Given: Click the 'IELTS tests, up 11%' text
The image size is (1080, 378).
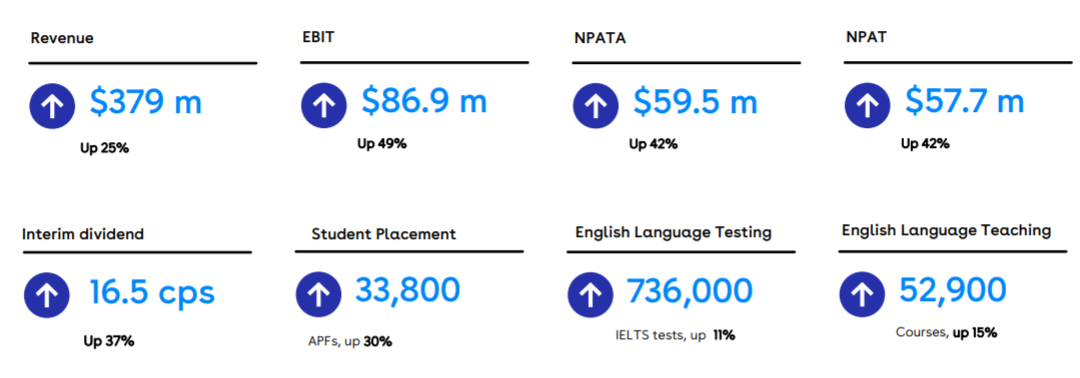Looking at the screenshot, I should (x=675, y=336).
